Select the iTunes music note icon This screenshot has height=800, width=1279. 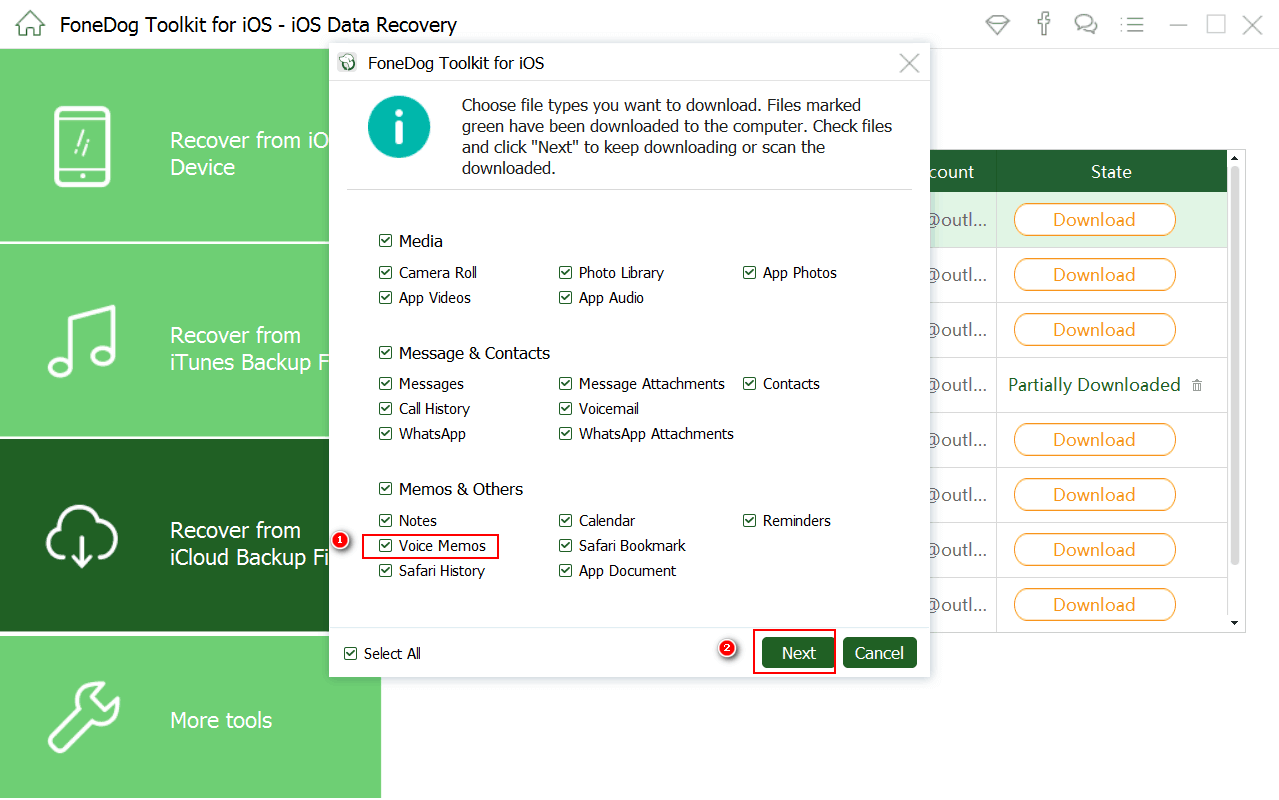82,341
